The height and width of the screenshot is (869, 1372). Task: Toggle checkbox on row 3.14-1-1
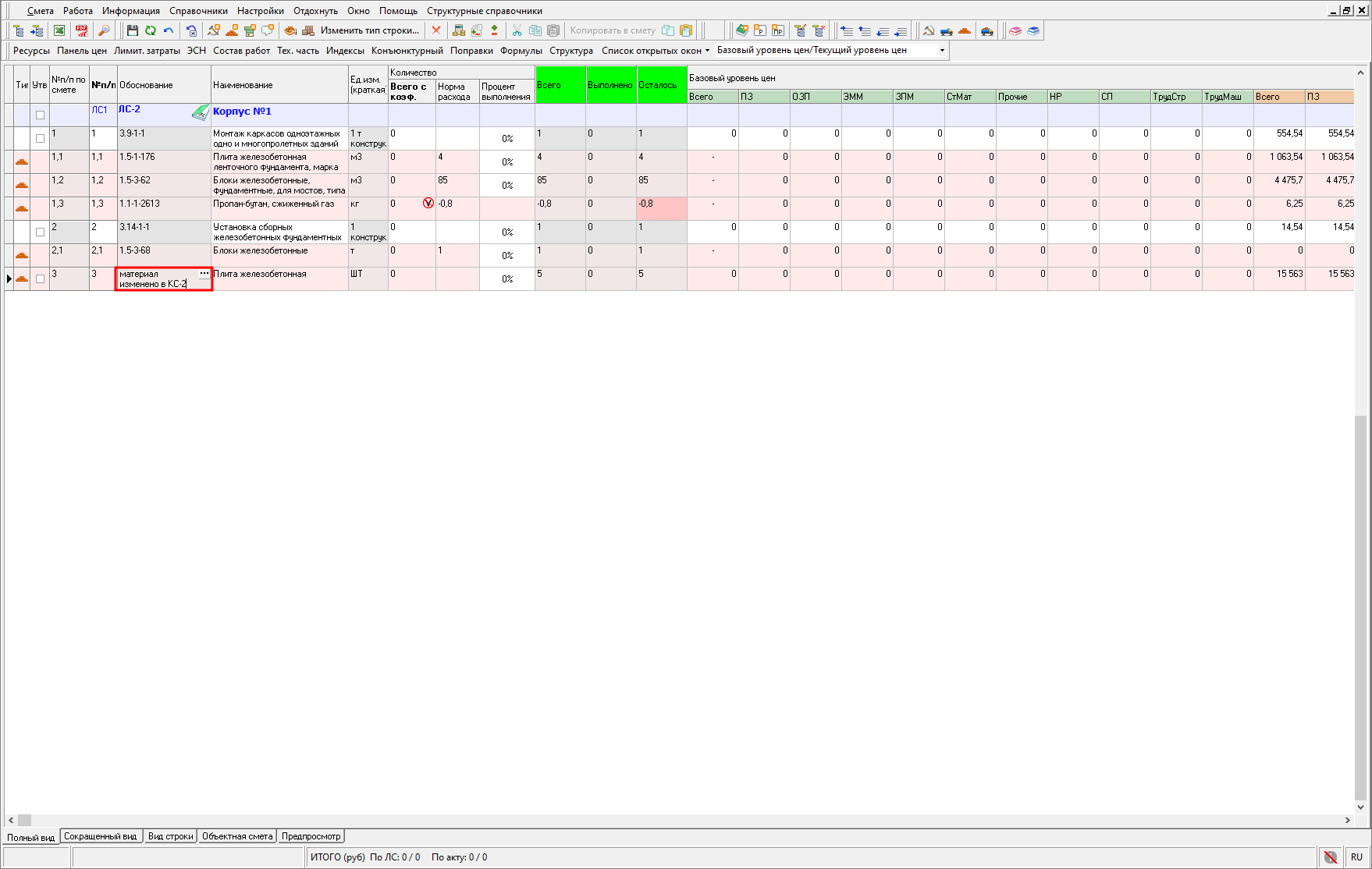click(40, 232)
